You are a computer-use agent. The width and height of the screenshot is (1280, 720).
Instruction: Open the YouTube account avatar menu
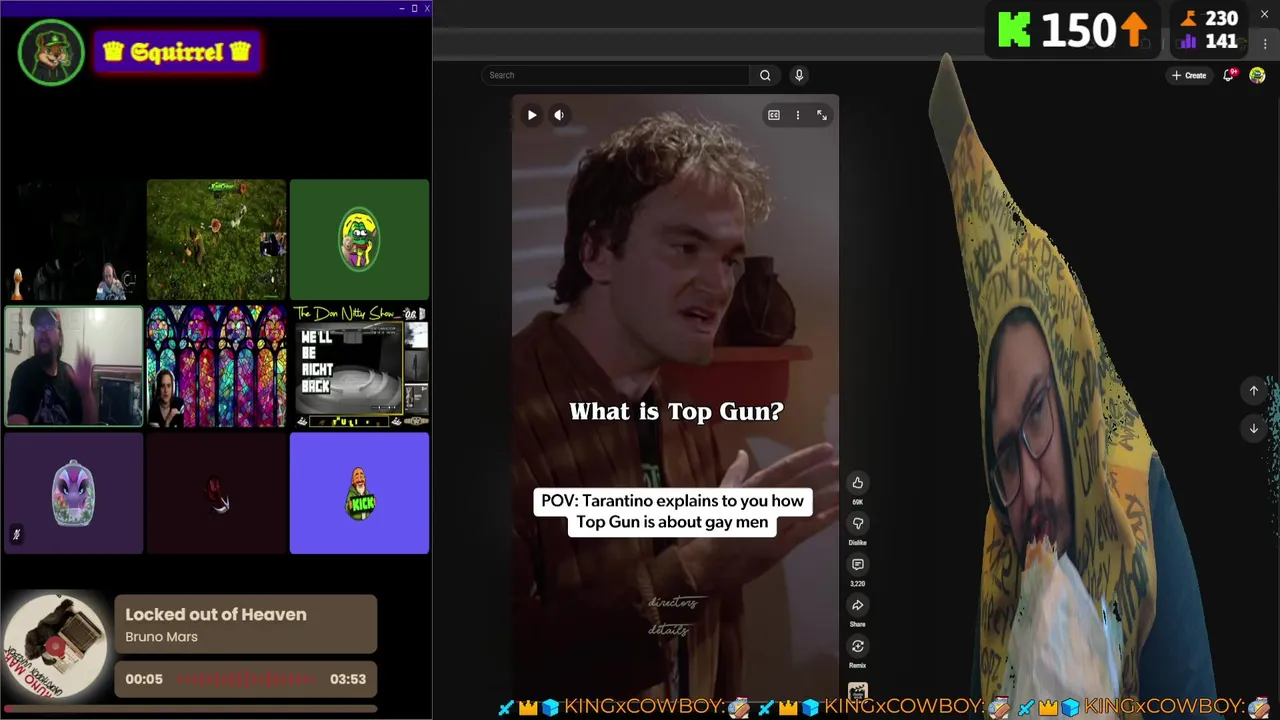coord(1257,75)
